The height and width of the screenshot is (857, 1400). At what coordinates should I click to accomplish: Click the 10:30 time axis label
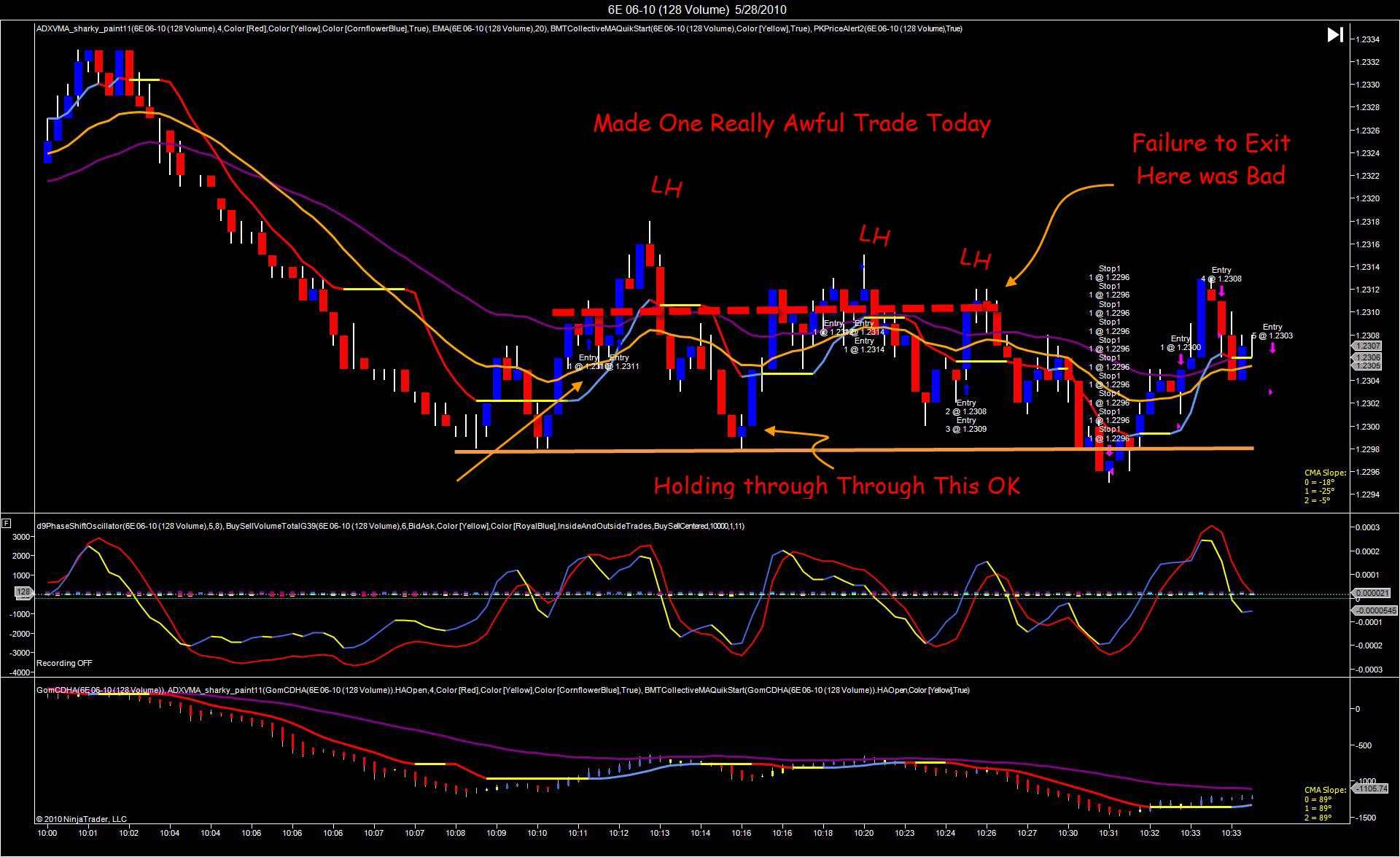1068,832
